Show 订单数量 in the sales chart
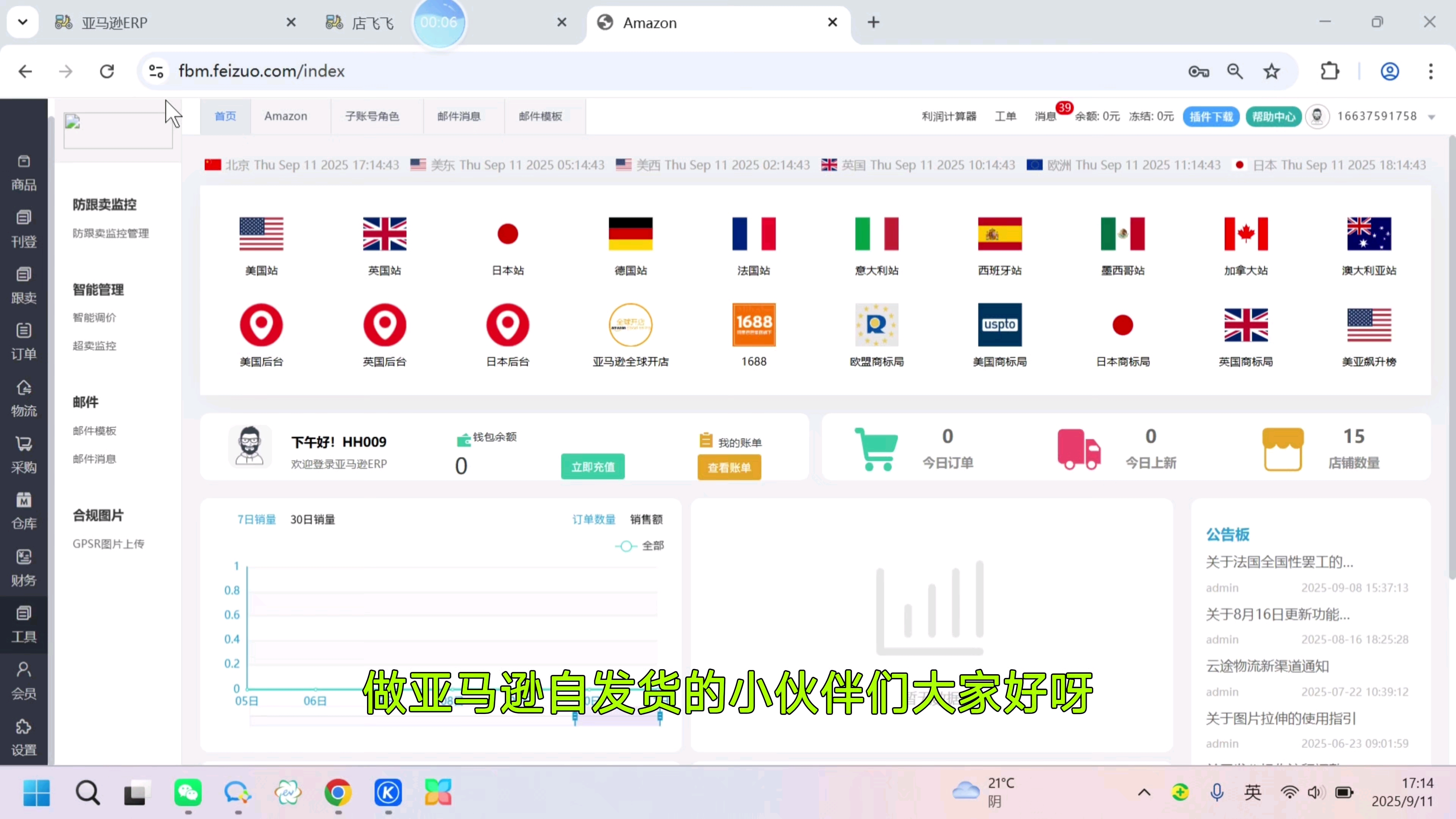1456x819 pixels. [x=593, y=519]
